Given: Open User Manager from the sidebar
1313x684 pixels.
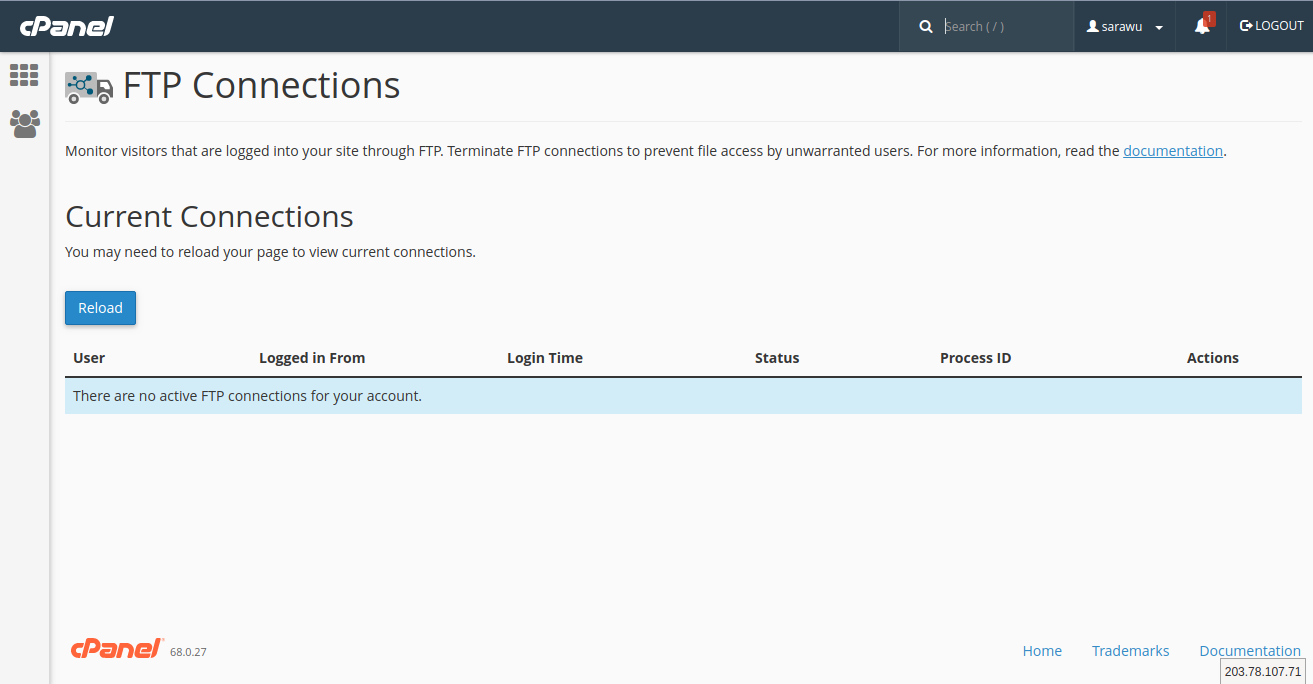Looking at the screenshot, I should [x=24, y=124].
